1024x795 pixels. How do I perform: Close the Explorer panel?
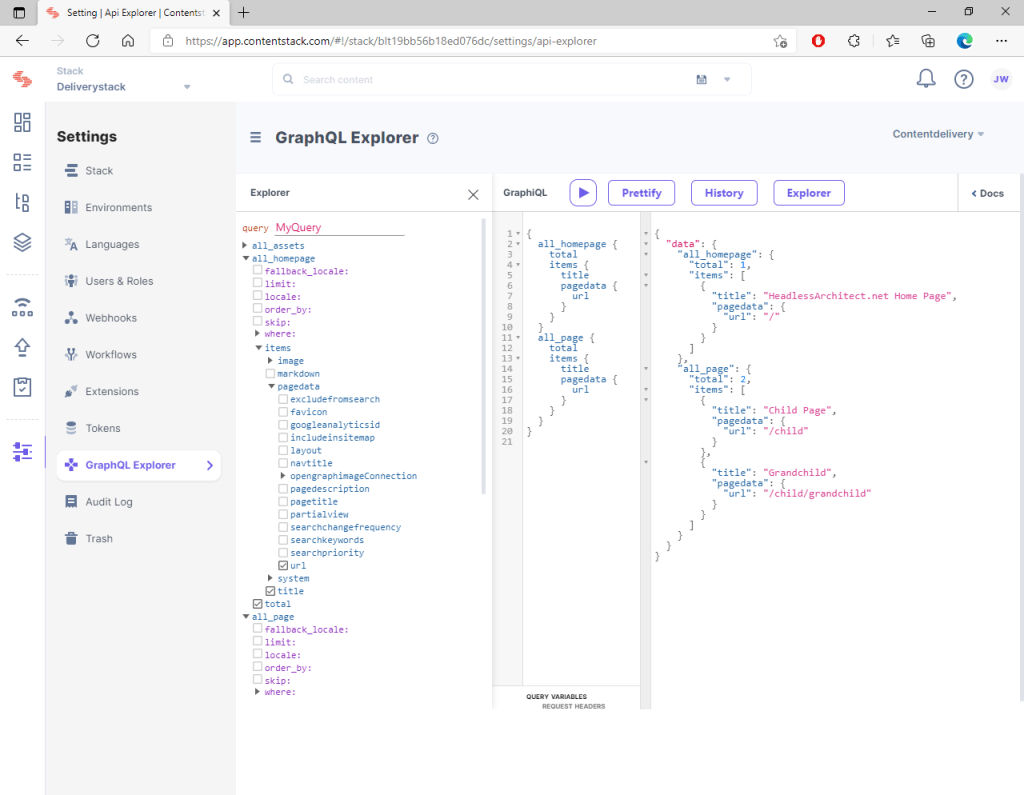(x=473, y=194)
